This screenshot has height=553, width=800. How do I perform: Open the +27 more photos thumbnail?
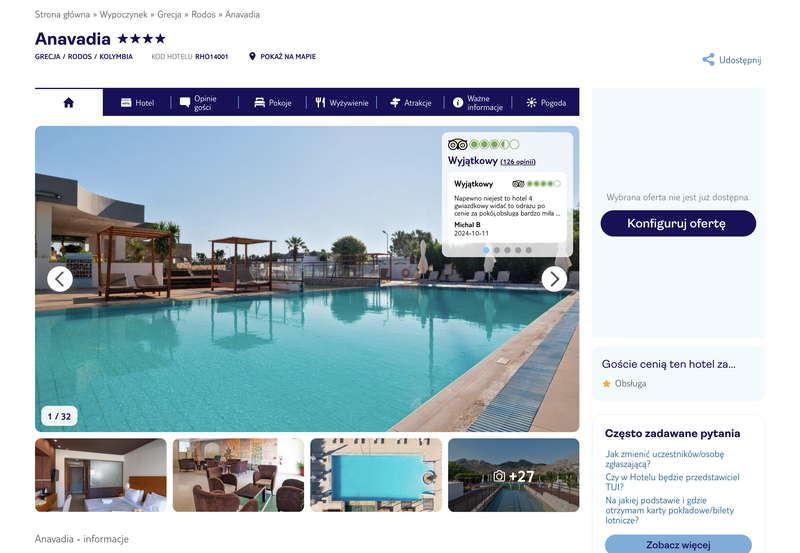point(514,475)
